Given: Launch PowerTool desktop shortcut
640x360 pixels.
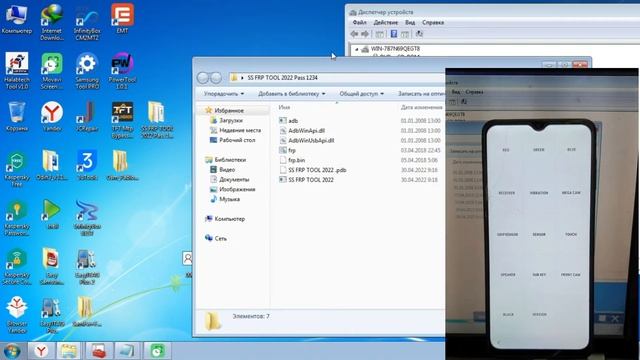Looking at the screenshot, I should pyautogui.click(x=122, y=71).
